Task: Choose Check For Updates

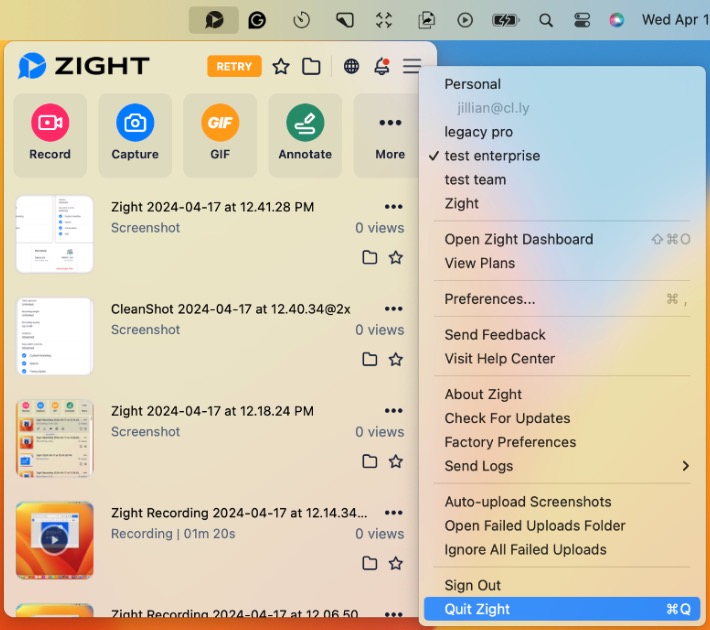Action: [x=562, y=418]
